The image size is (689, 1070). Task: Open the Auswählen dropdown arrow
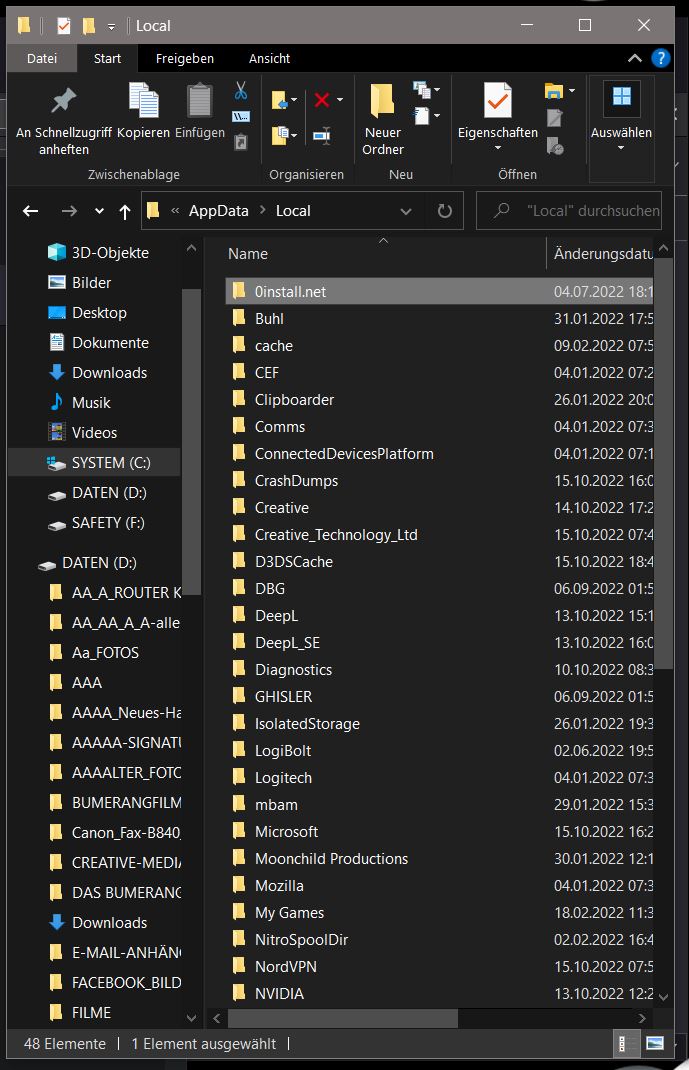[621, 148]
